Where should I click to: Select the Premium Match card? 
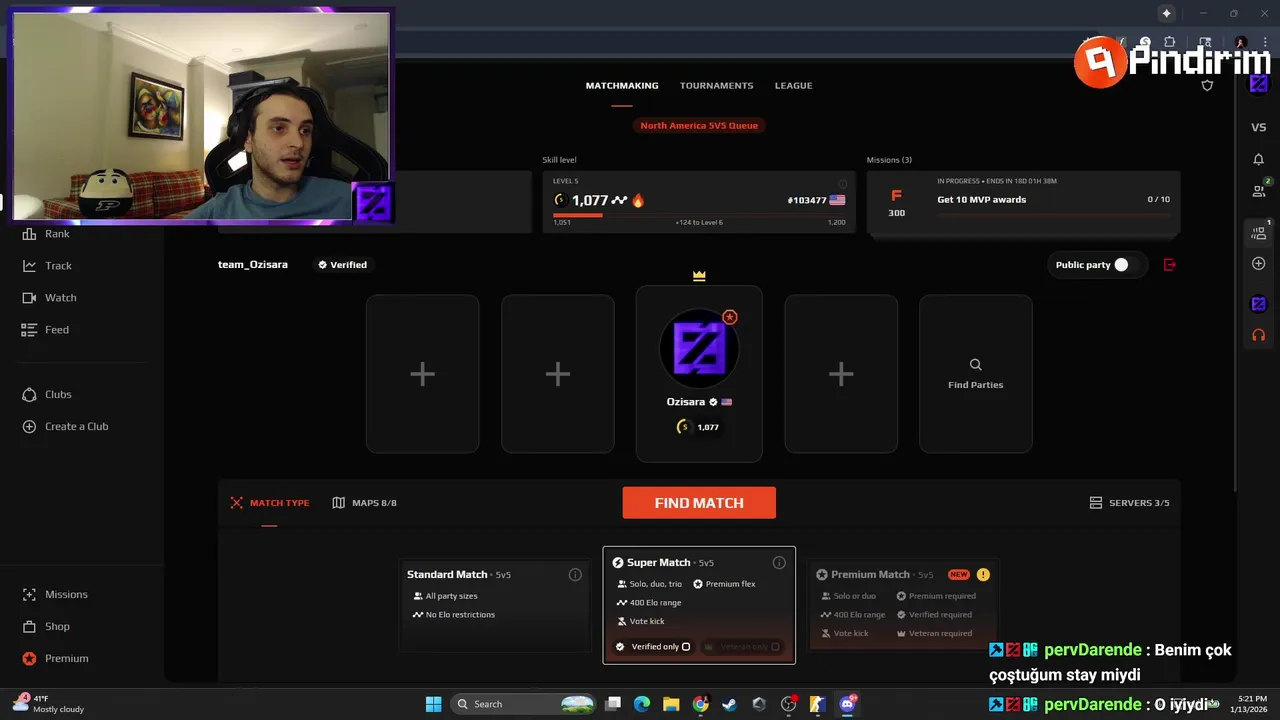903,604
